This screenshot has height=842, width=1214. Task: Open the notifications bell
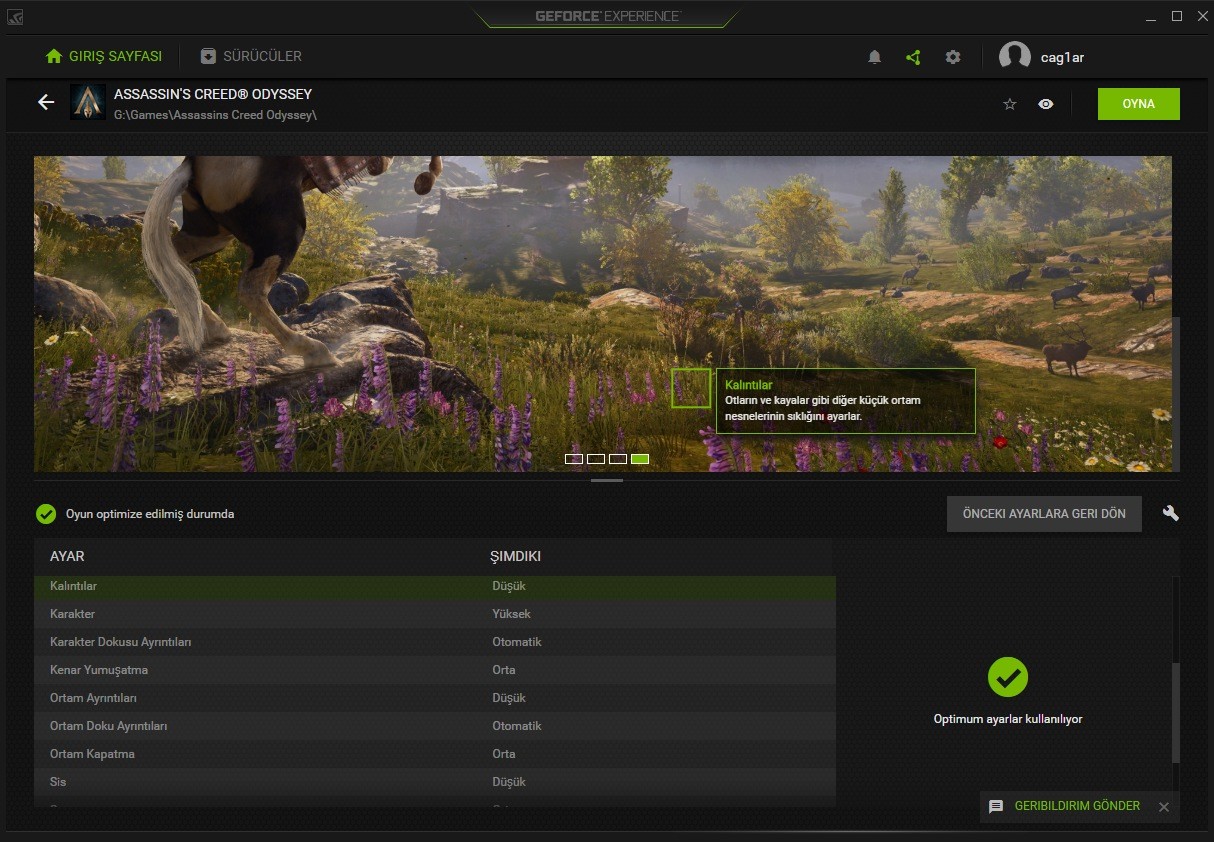point(874,57)
